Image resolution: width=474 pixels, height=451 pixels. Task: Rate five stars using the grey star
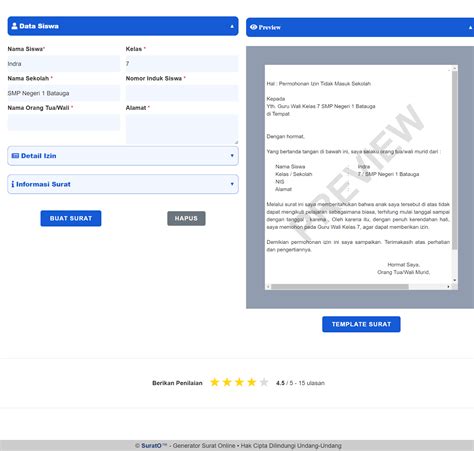264,382
